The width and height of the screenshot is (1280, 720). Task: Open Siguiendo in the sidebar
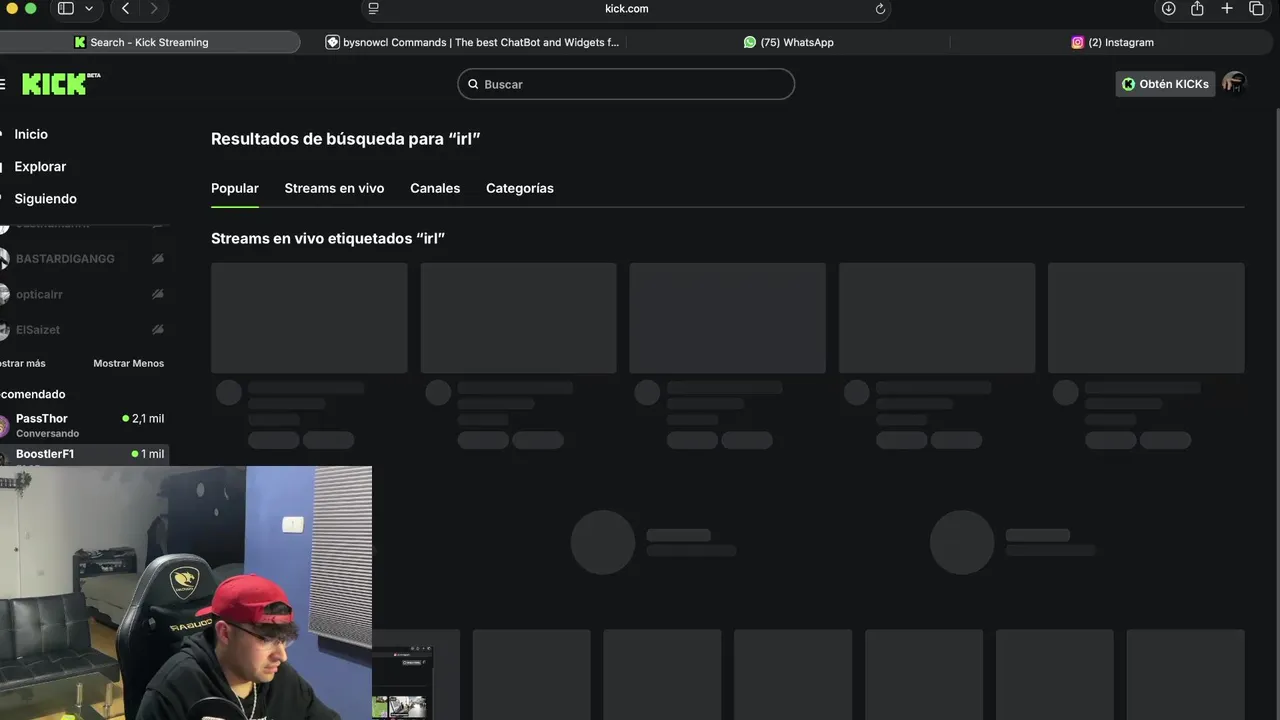pos(45,198)
